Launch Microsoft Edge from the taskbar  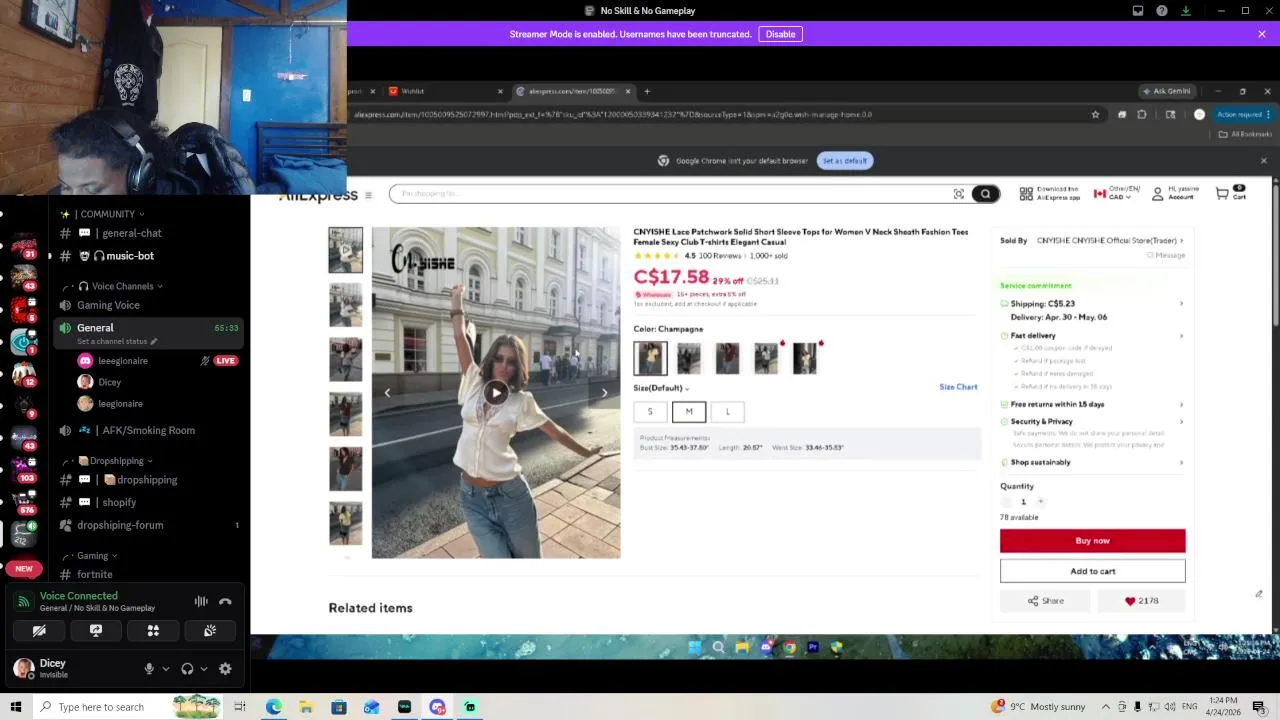(273, 707)
